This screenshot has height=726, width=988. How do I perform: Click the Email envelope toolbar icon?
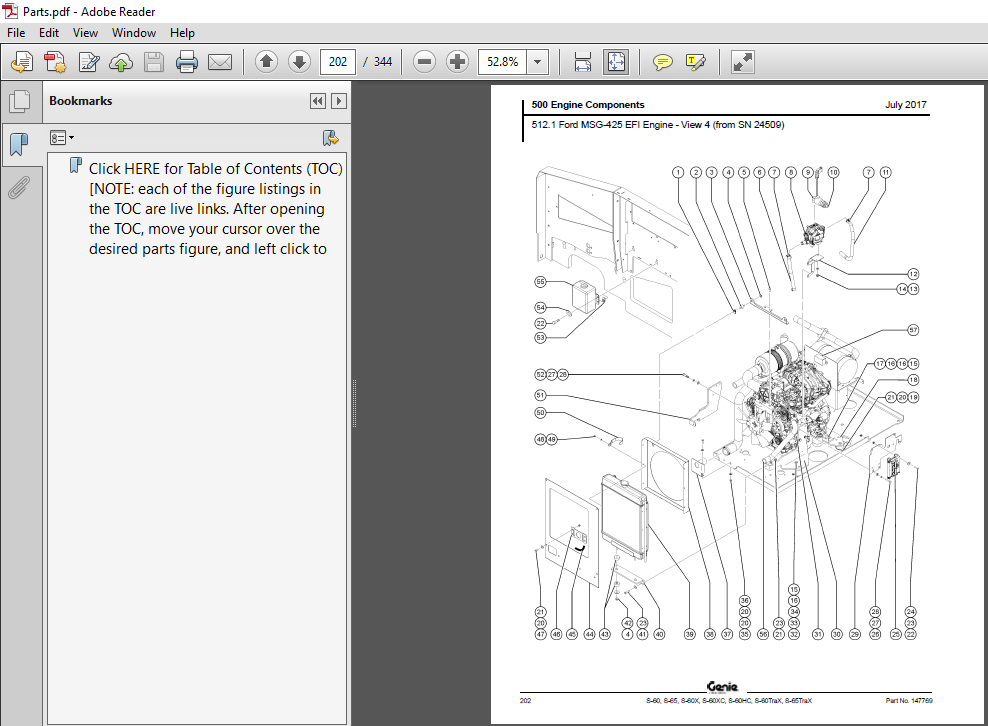pos(220,62)
